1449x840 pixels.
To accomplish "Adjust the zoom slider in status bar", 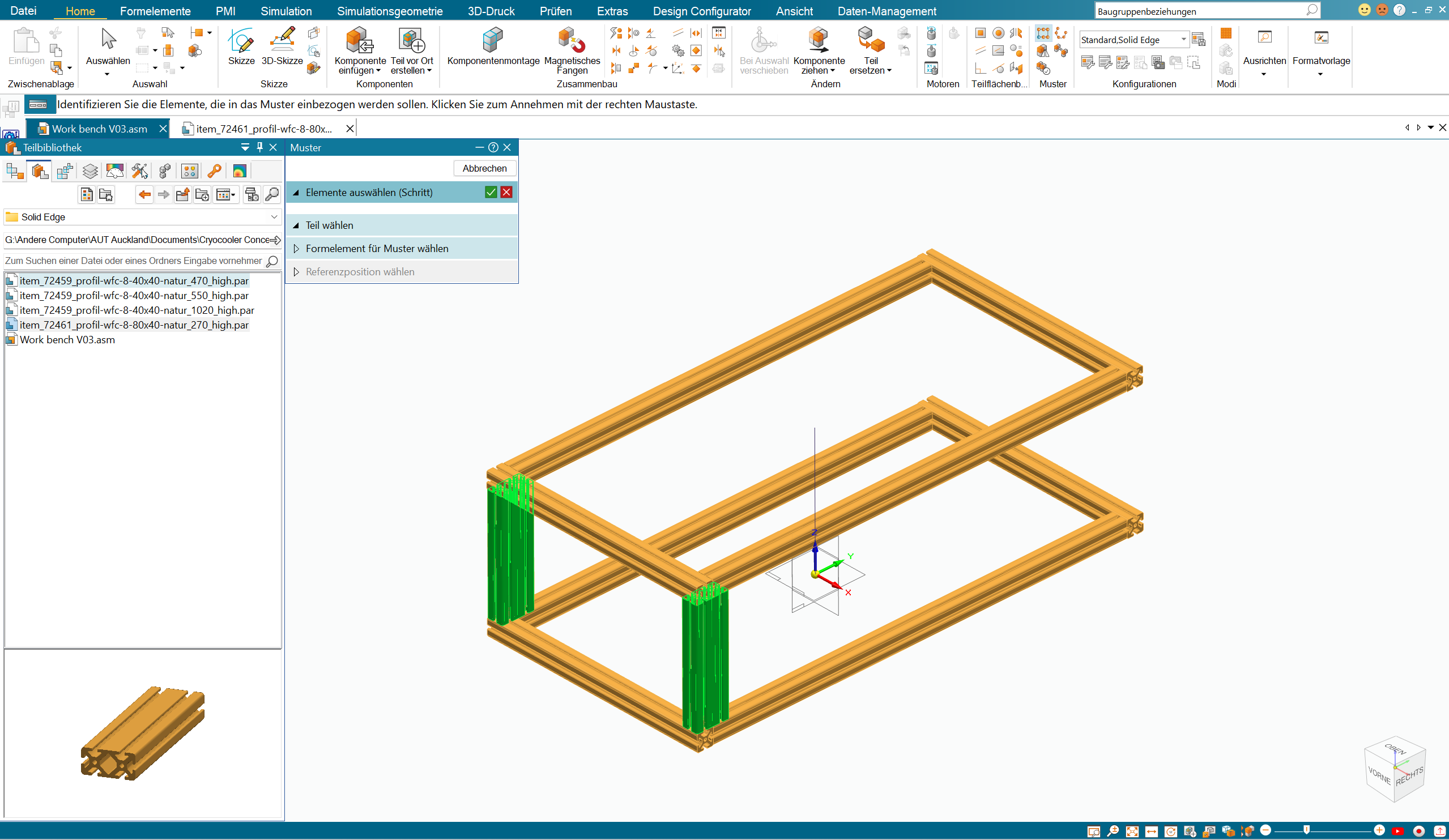I will [x=1306, y=830].
